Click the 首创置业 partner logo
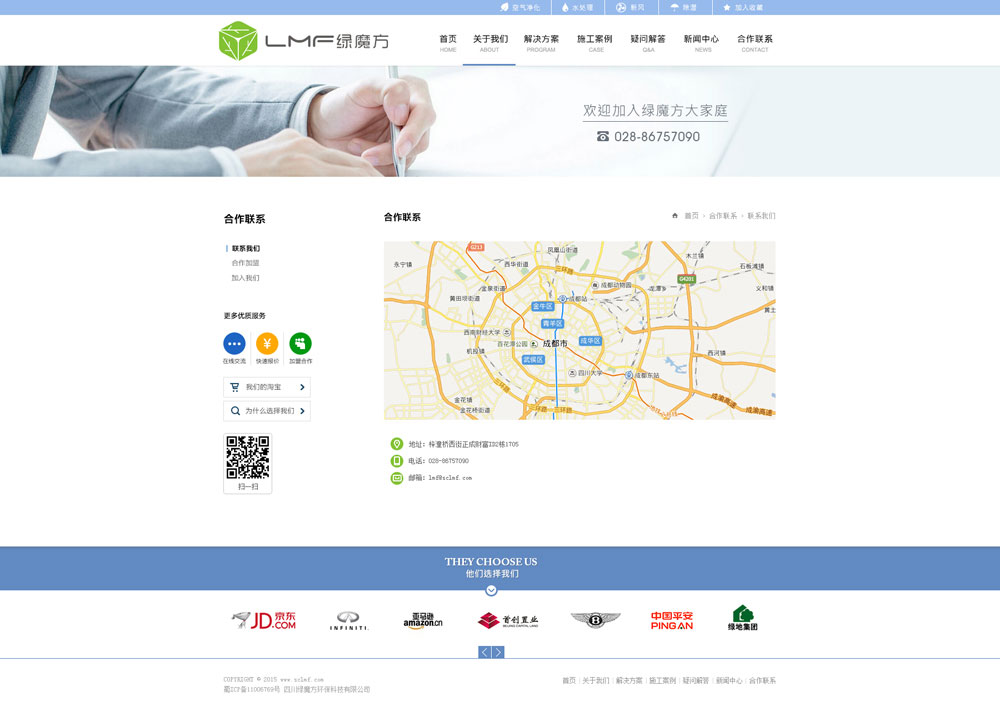Viewport: 1000px width, 711px height. click(508, 620)
